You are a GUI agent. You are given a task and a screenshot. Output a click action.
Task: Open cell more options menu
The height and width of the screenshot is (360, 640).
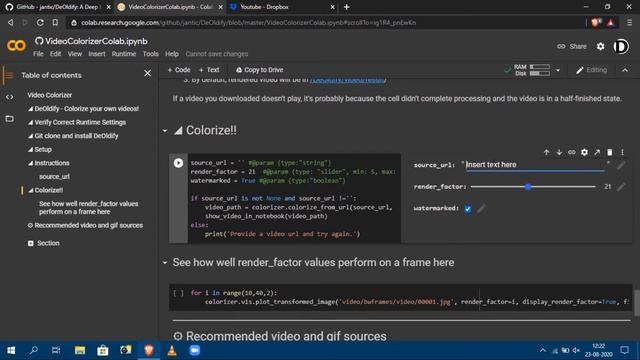[x=622, y=152]
